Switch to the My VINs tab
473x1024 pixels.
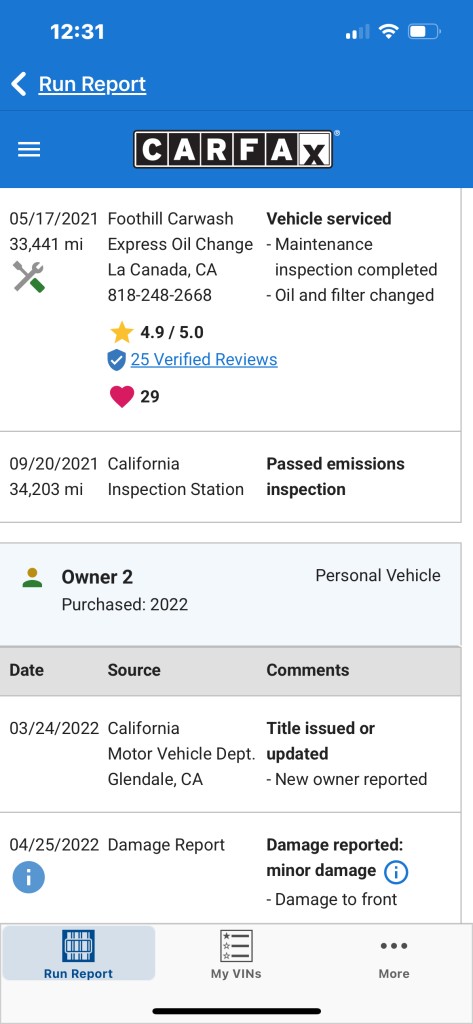(x=236, y=954)
